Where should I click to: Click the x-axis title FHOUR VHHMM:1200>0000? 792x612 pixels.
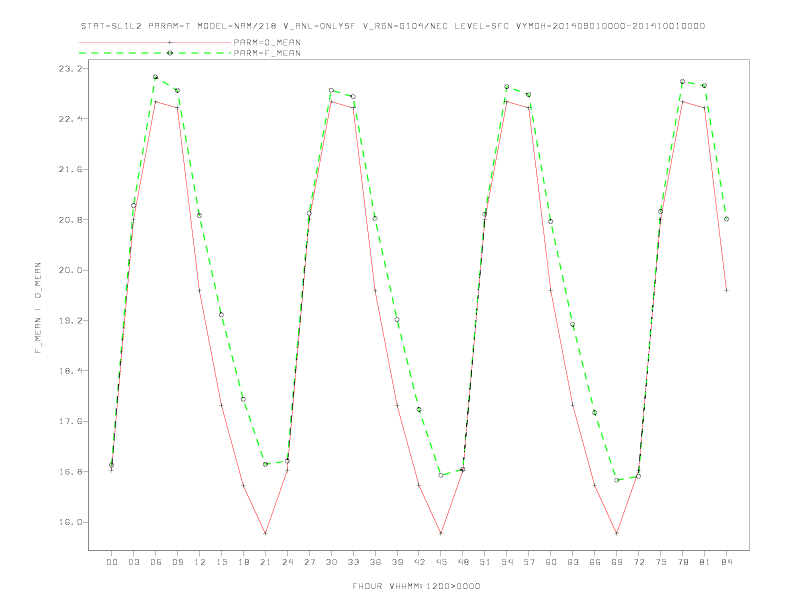pyautogui.click(x=416, y=586)
